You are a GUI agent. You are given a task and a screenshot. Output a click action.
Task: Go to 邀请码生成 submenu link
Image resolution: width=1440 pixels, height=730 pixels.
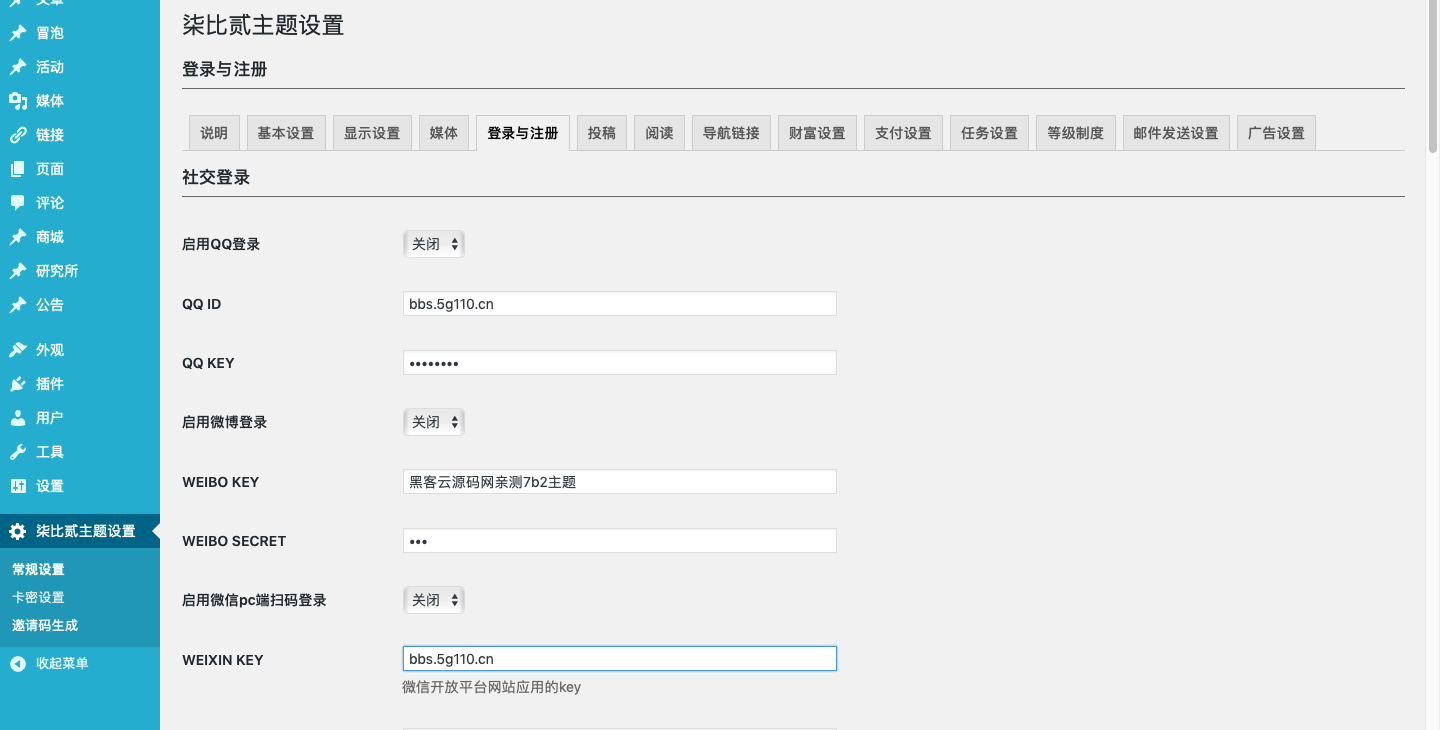(x=45, y=625)
